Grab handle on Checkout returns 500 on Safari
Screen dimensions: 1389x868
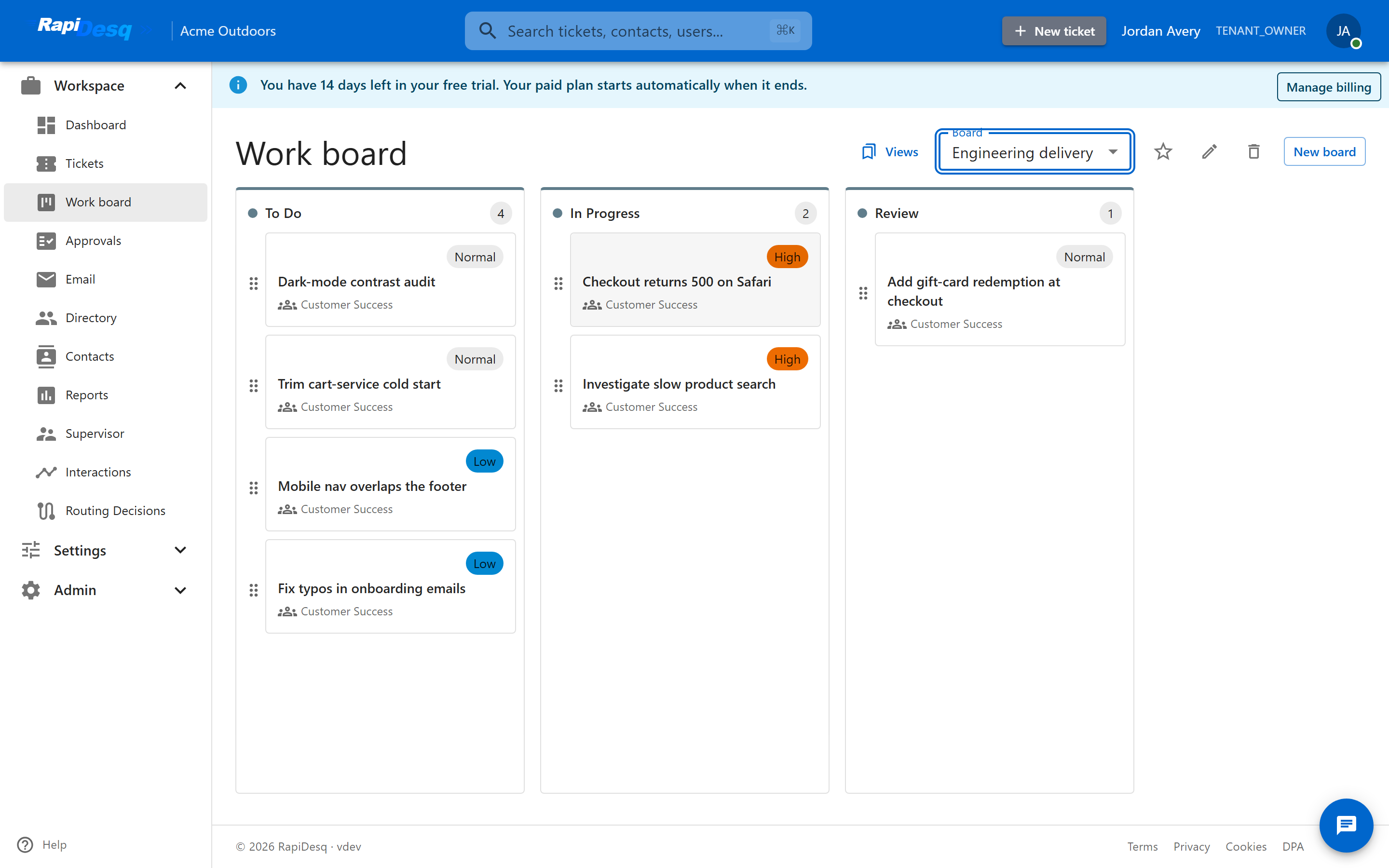point(558,283)
